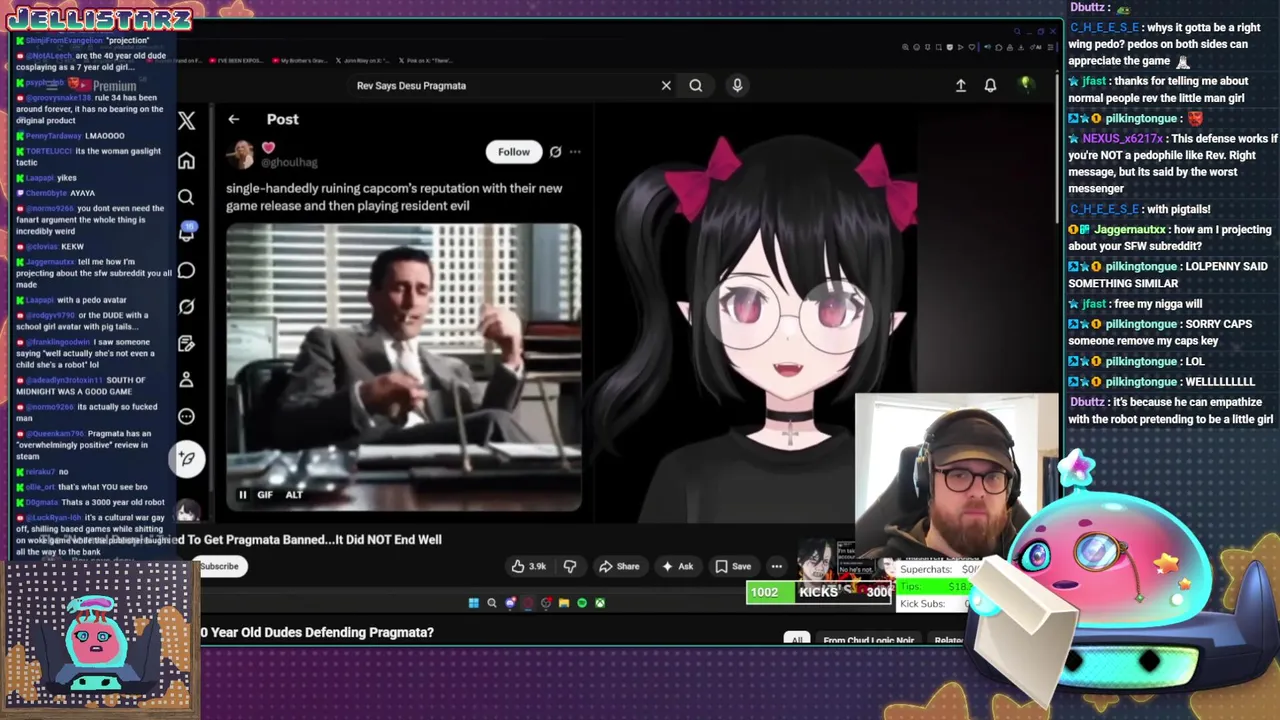
Task: Open Grok icon in X sidebar
Action: point(186,307)
